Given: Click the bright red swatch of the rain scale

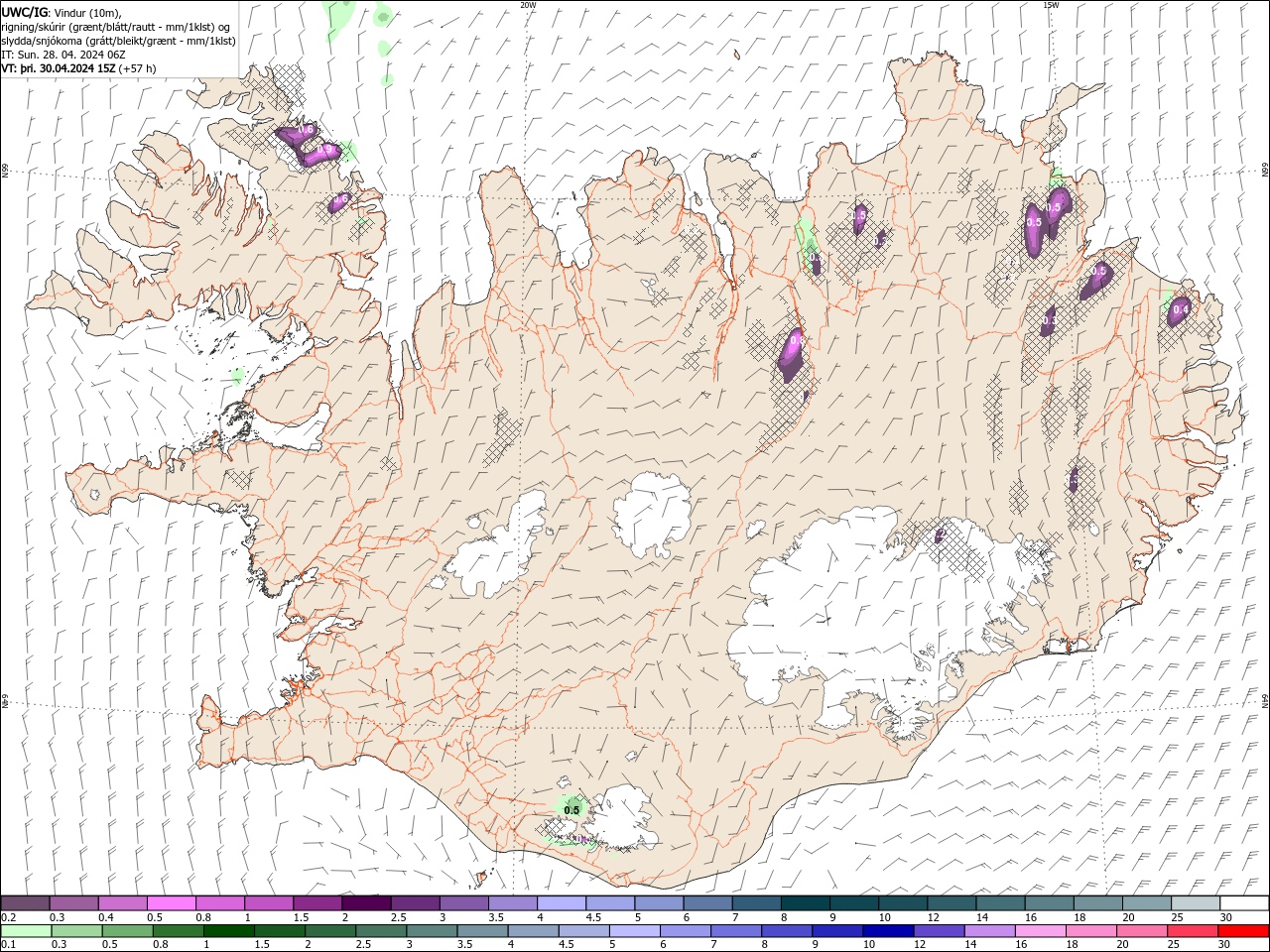Looking at the screenshot, I should [1244, 931].
